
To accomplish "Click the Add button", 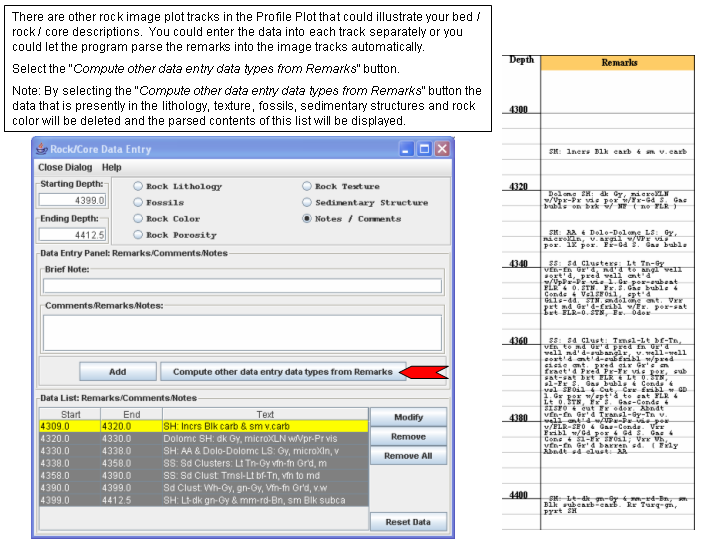I will coord(118,372).
